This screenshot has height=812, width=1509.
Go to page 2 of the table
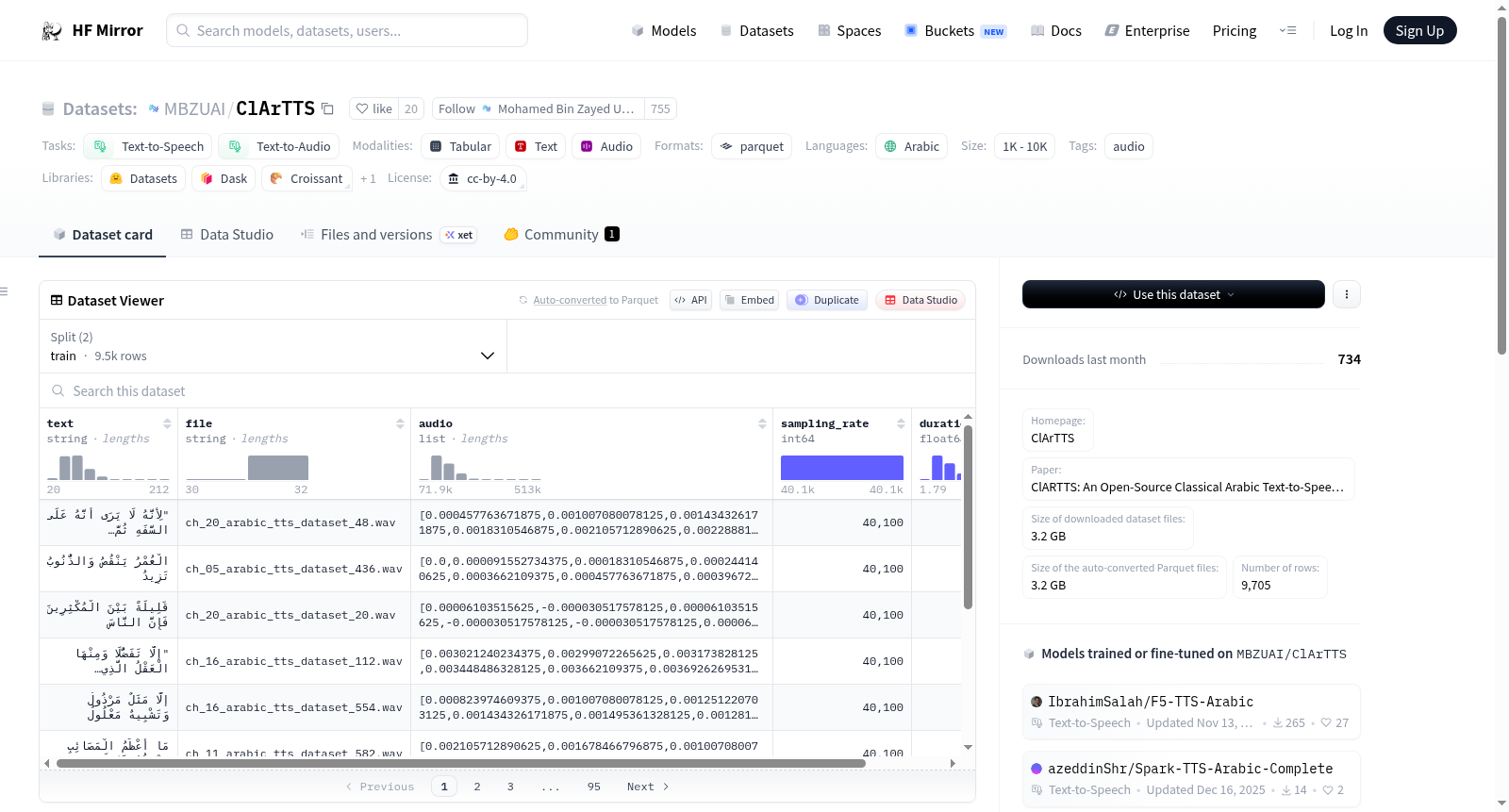[x=477, y=787]
